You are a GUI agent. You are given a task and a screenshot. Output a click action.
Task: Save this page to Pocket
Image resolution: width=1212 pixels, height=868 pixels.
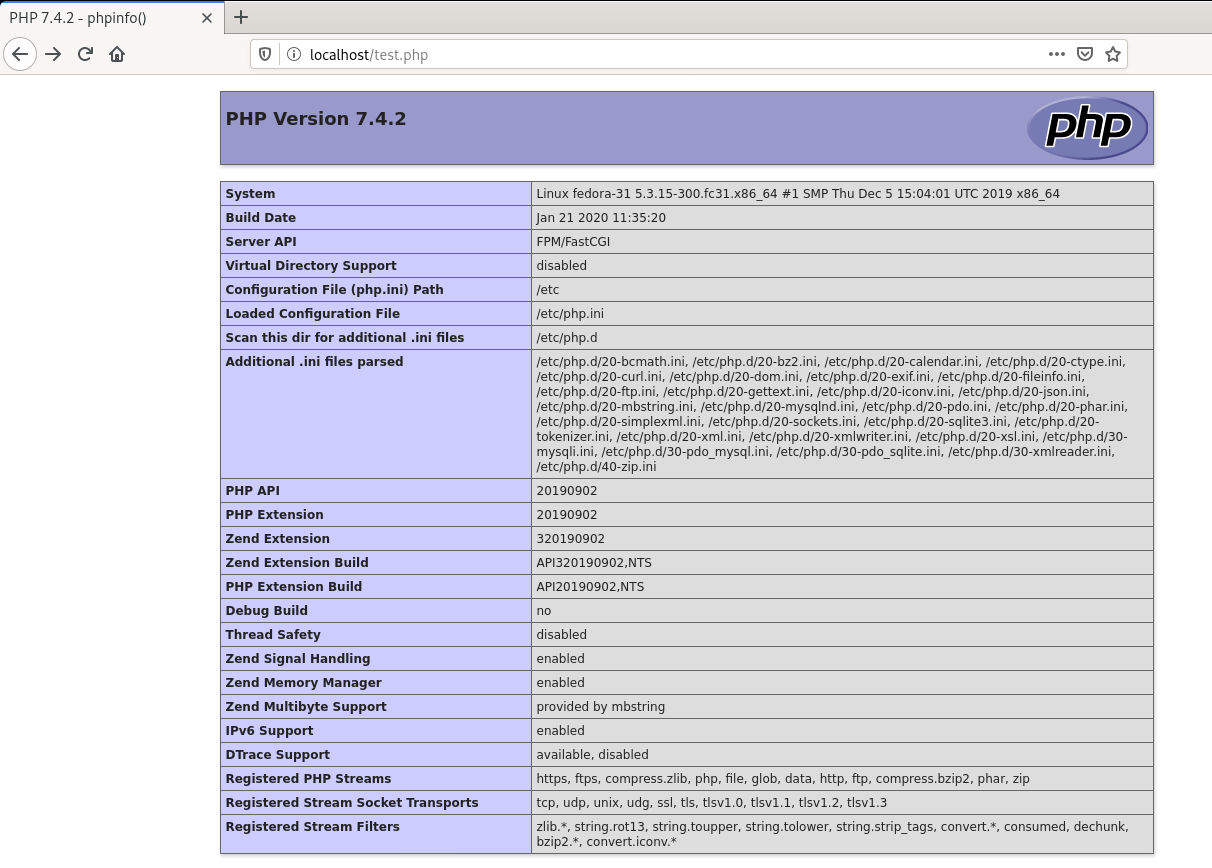click(x=1084, y=54)
